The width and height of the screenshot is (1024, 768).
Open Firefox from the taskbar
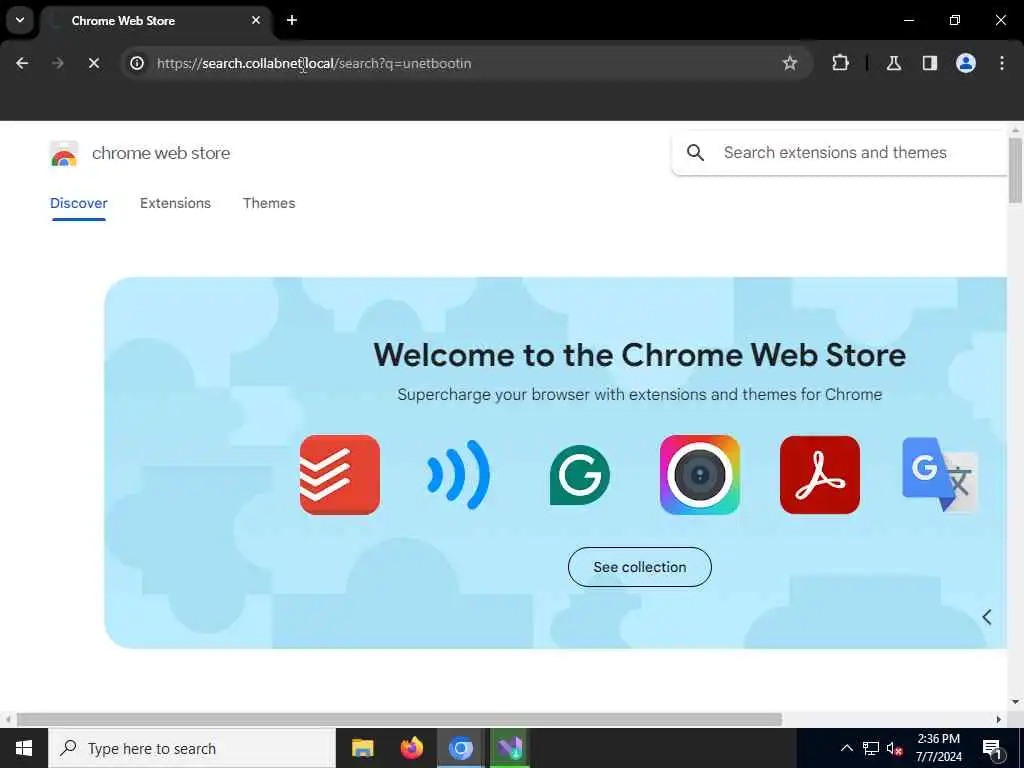411,748
